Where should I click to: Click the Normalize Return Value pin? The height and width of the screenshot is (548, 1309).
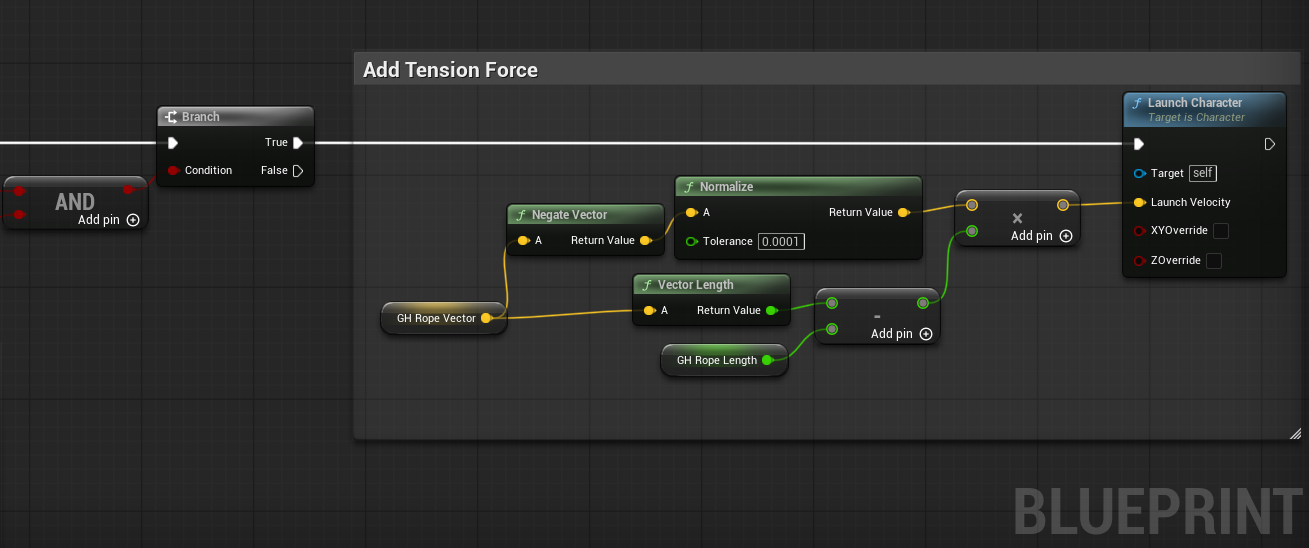pyautogui.click(x=903, y=212)
